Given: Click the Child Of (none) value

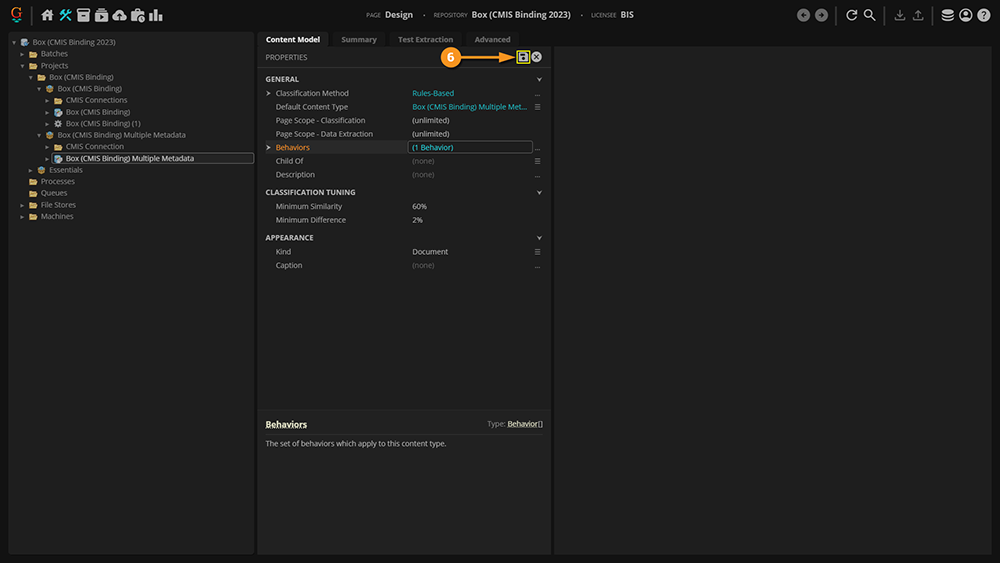Looking at the screenshot, I should click(423, 161).
